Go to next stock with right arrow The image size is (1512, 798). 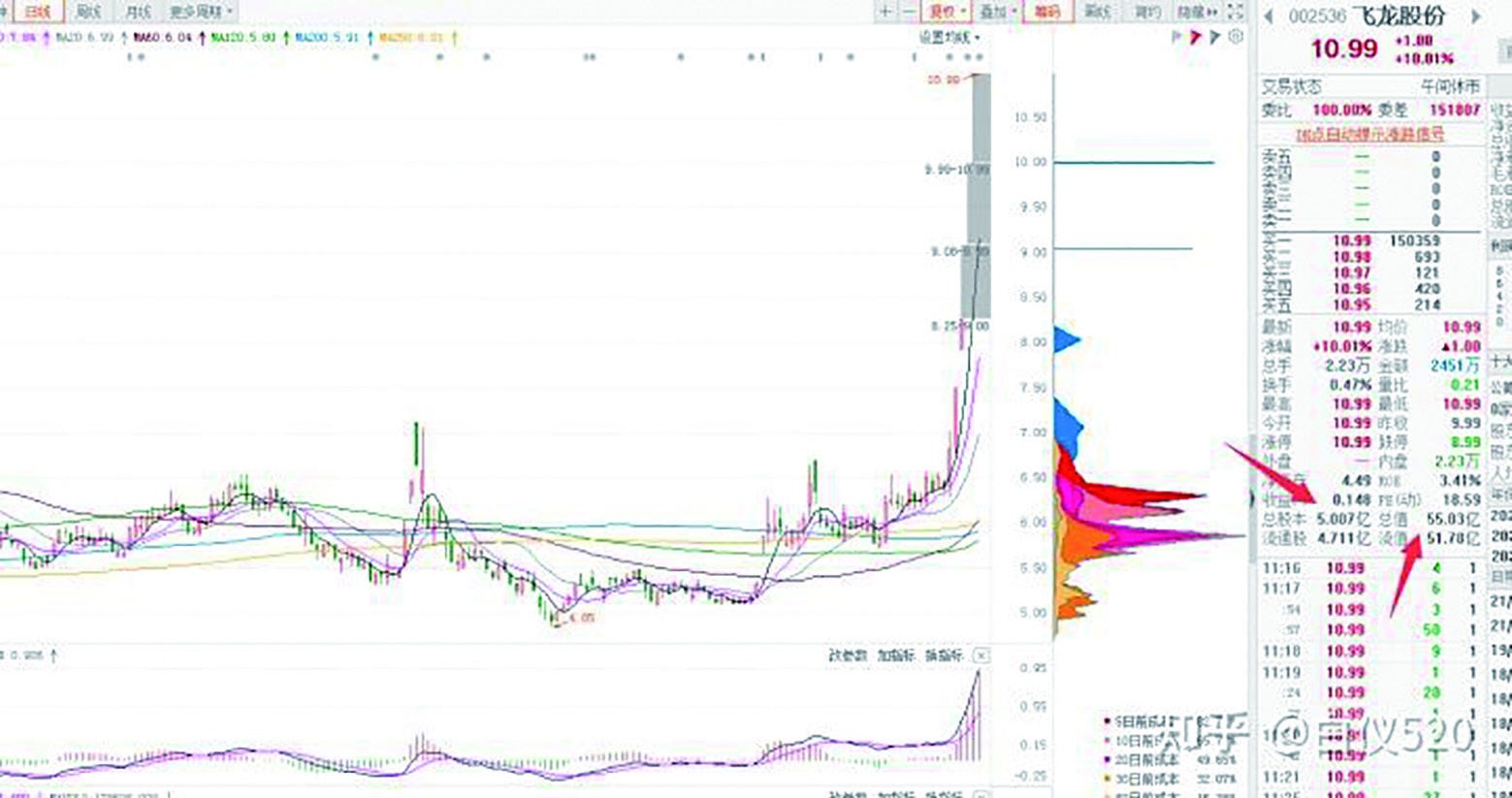(1476, 16)
